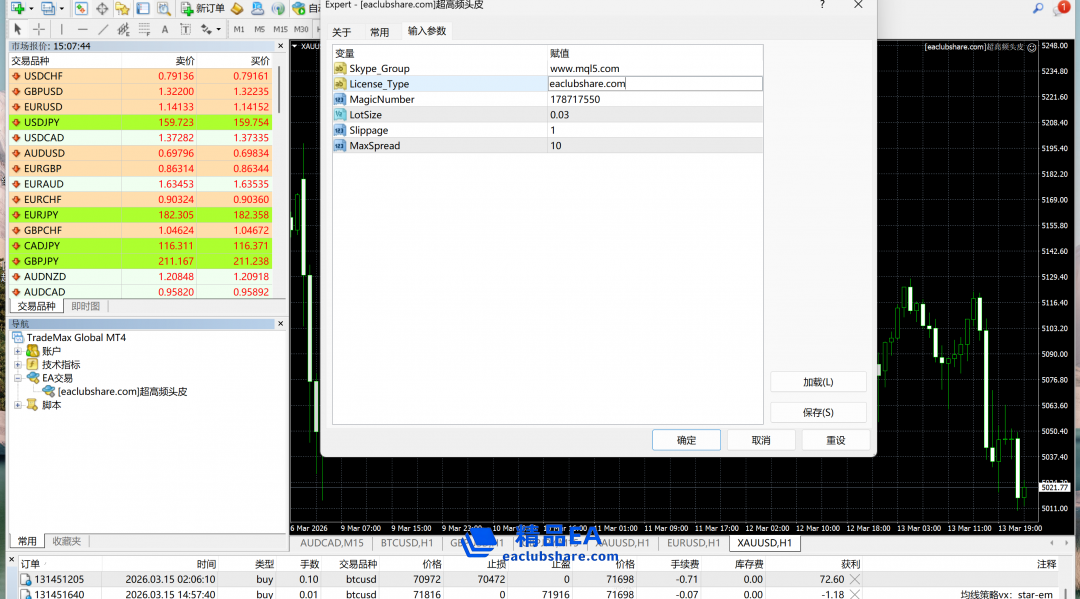Select the Crosshair tool
This screenshot has height=599, width=1080.
39,29
